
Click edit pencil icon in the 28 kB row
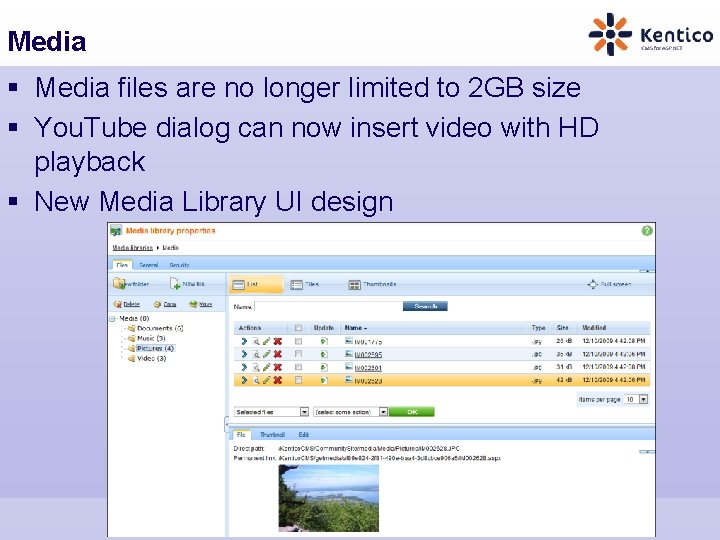[266, 341]
